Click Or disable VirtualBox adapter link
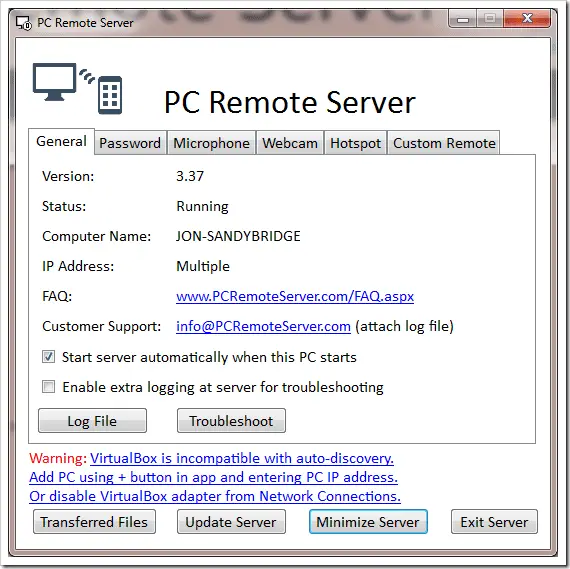This screenshot has width=570, height=569. tap(215, 496)
